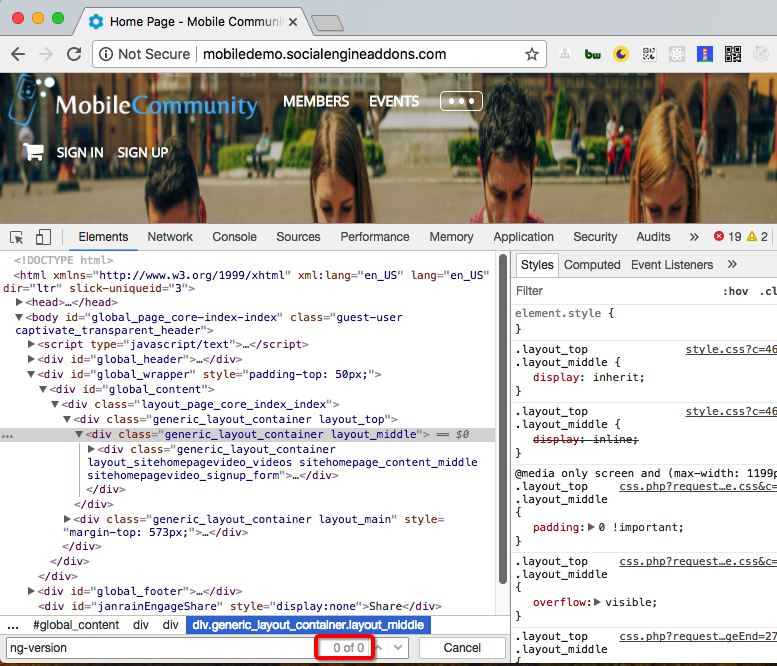Open a new browser tab
This screenshot has width=777, height=666.
pos(327,23)
